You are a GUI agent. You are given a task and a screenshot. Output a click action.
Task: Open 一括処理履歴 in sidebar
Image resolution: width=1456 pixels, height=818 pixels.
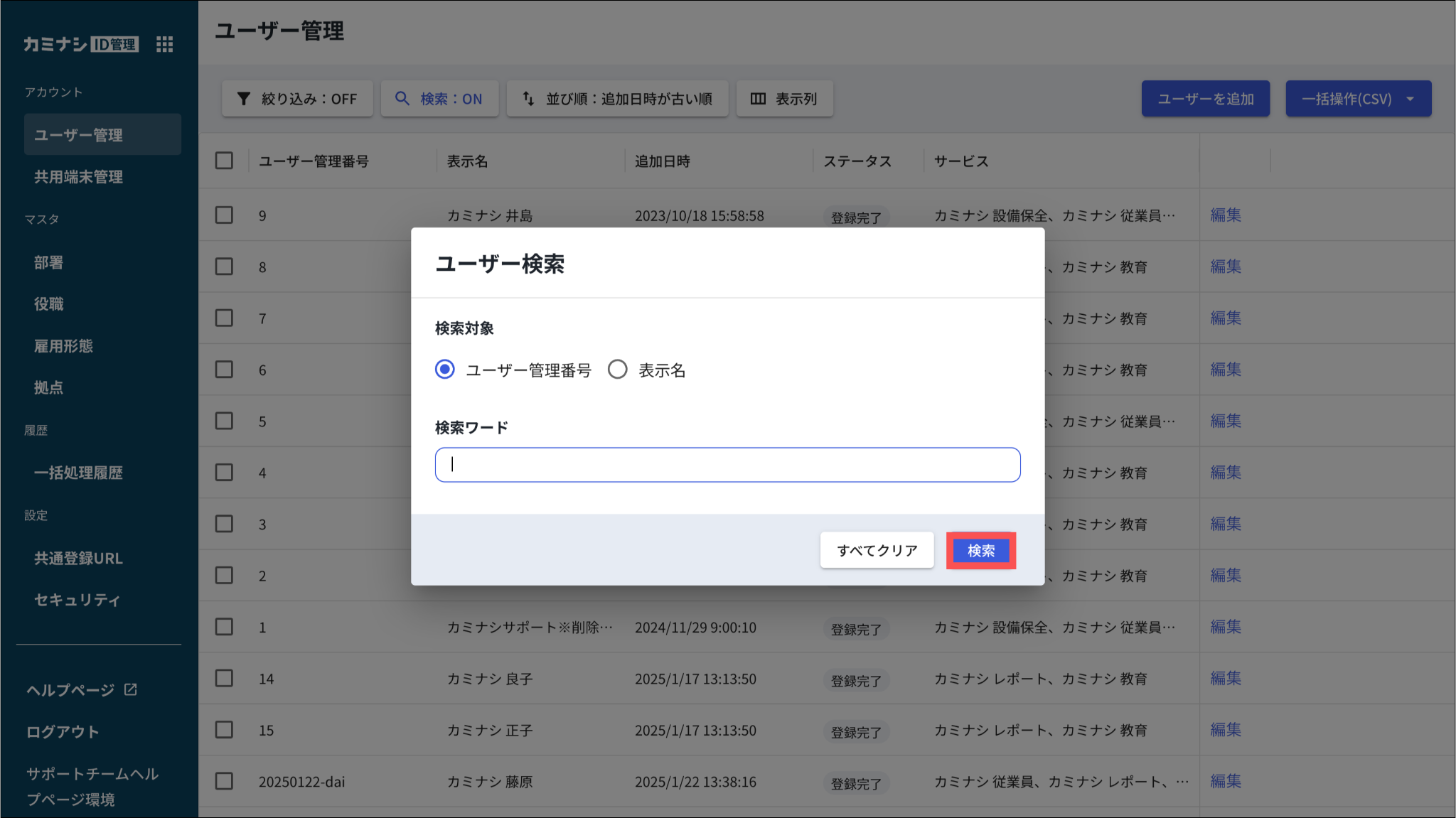pyautogui.click(x=78, y=473)
